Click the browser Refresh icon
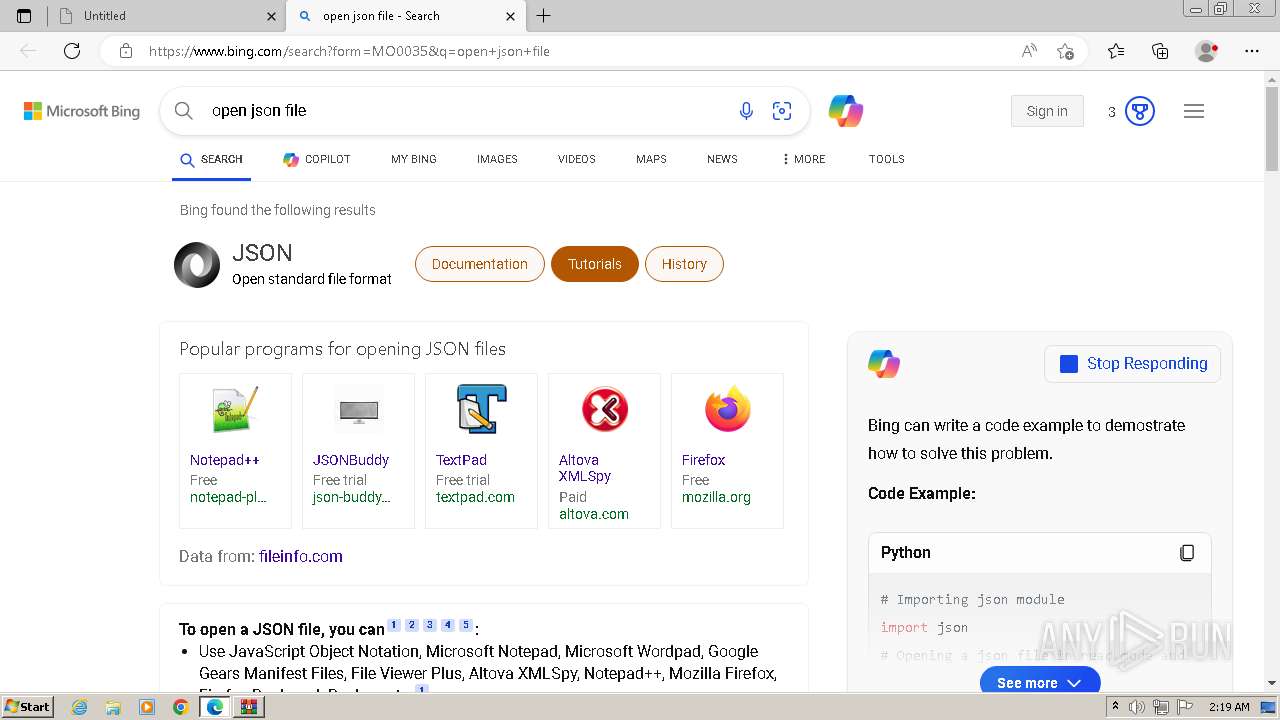This screenshot has width=1280, height=720. pyautogui.click(x=72, y=51)
